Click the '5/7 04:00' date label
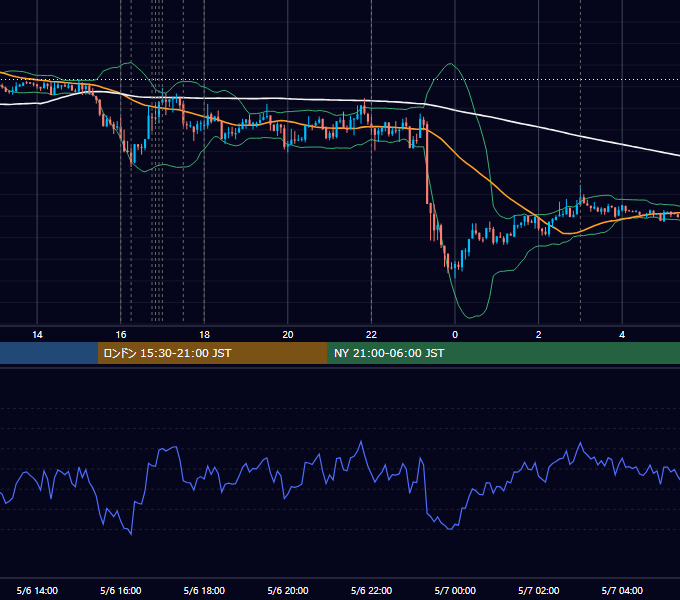This screenshot has width=680, height=600. (622, 590)
